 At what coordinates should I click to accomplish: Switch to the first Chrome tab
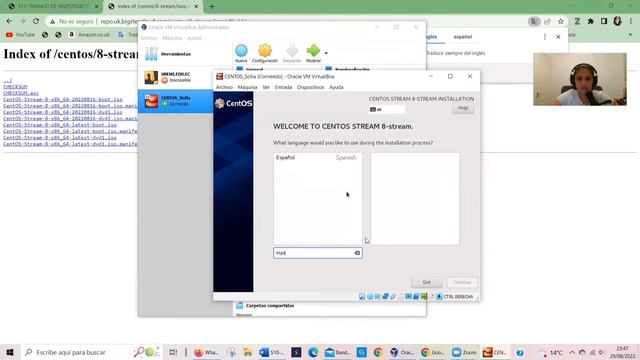pos(53,7)
